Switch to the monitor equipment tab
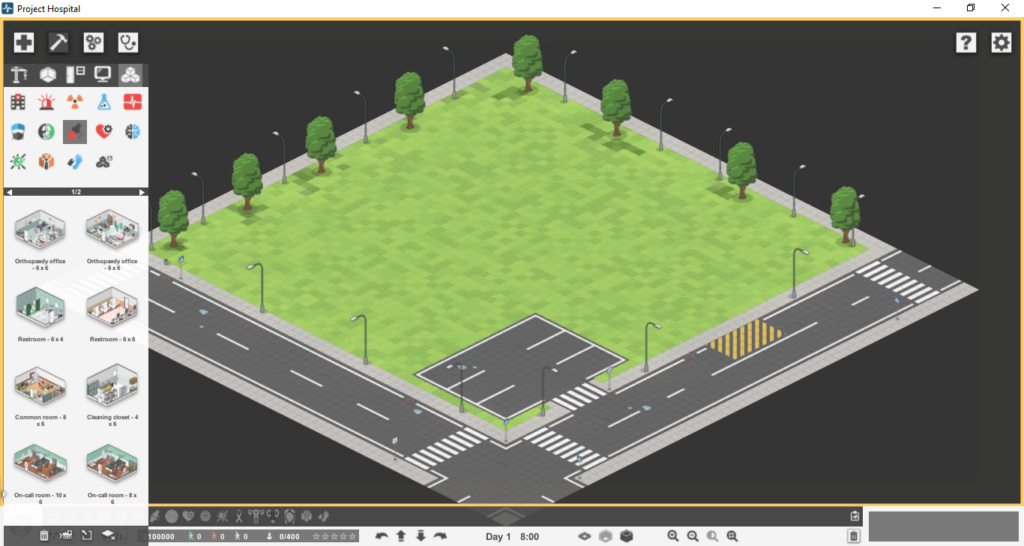The height and width of the screenshot is (546, 1024). (x=103, y=74)
